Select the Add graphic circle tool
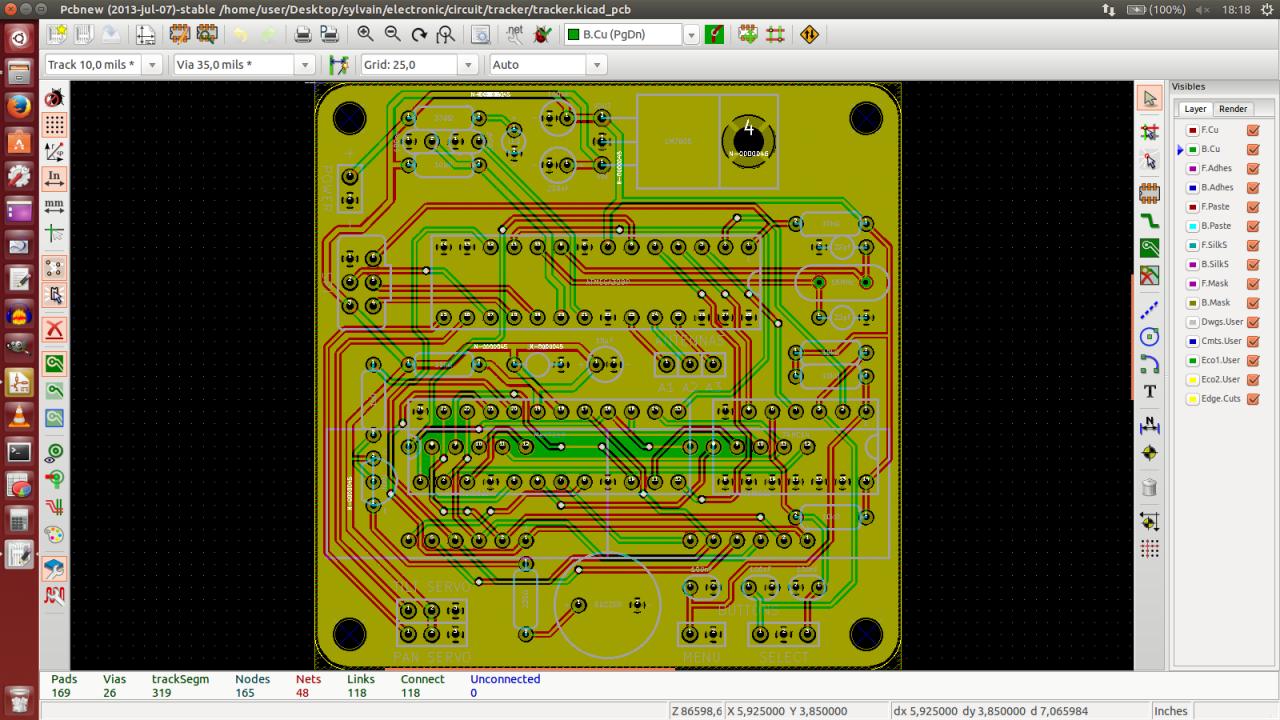The height and width of the screenshot is (720, 1280). 1150,337
